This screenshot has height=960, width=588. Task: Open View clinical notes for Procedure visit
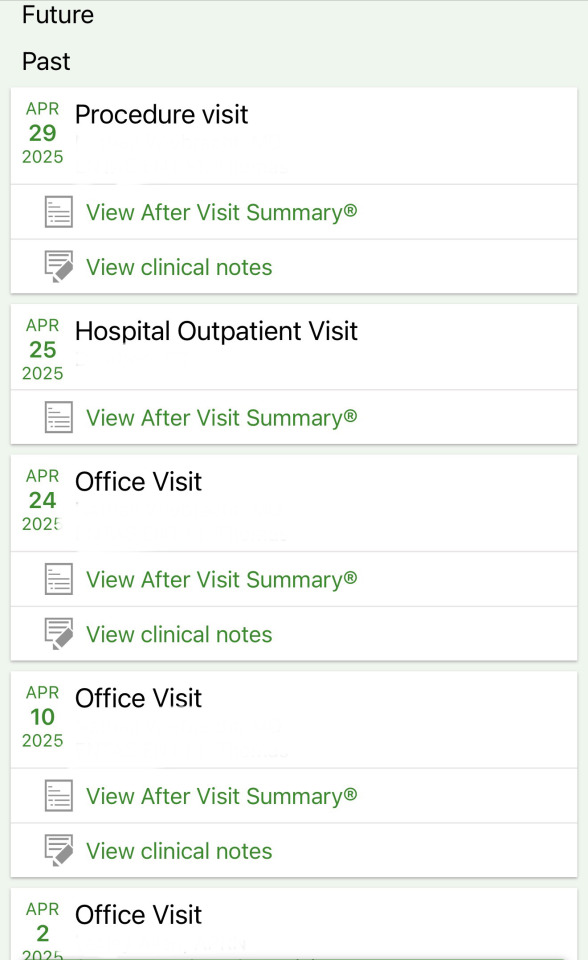(x=179, y=268)
